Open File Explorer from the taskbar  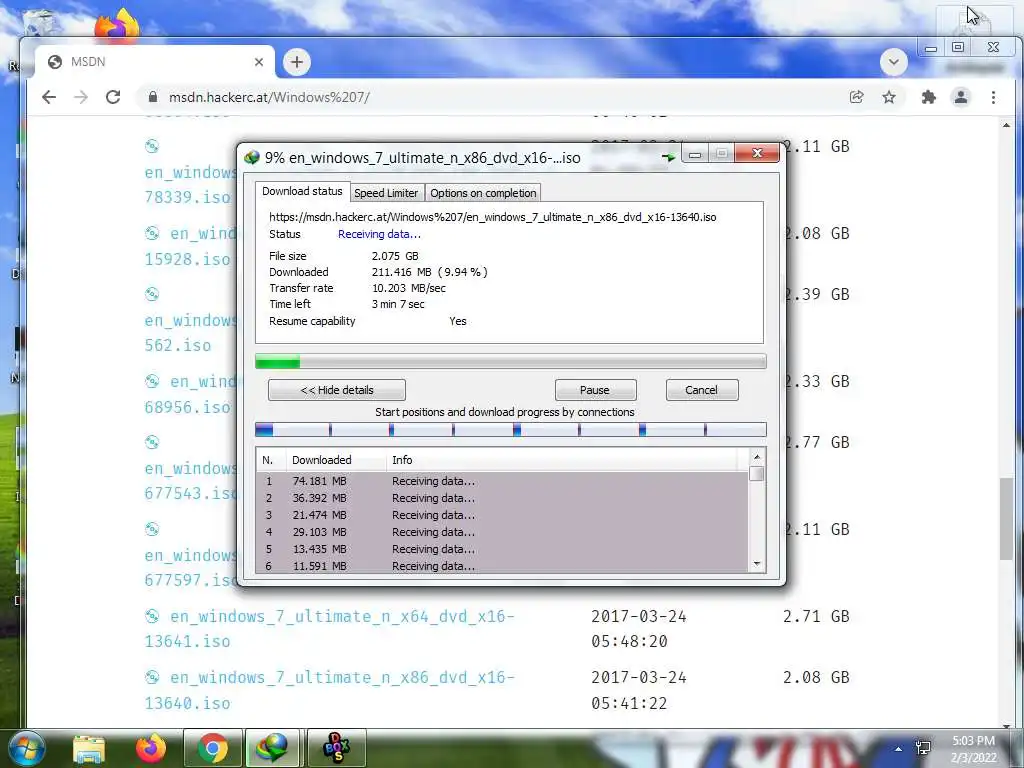tap(89, 748)
